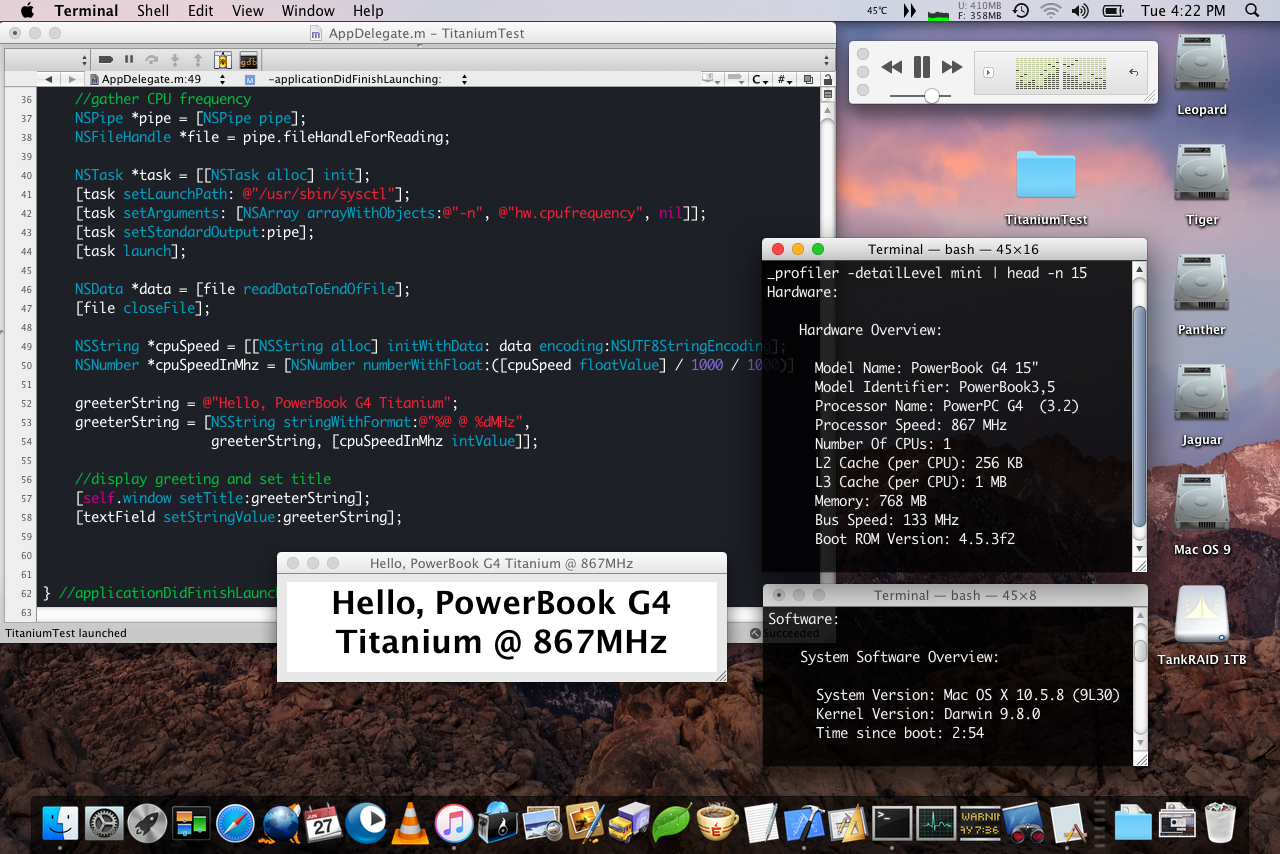Open System Preferences from the Dock
The height and width of the screenshot is (854, 1280).
pyautogui.click(x=104, y=822)
